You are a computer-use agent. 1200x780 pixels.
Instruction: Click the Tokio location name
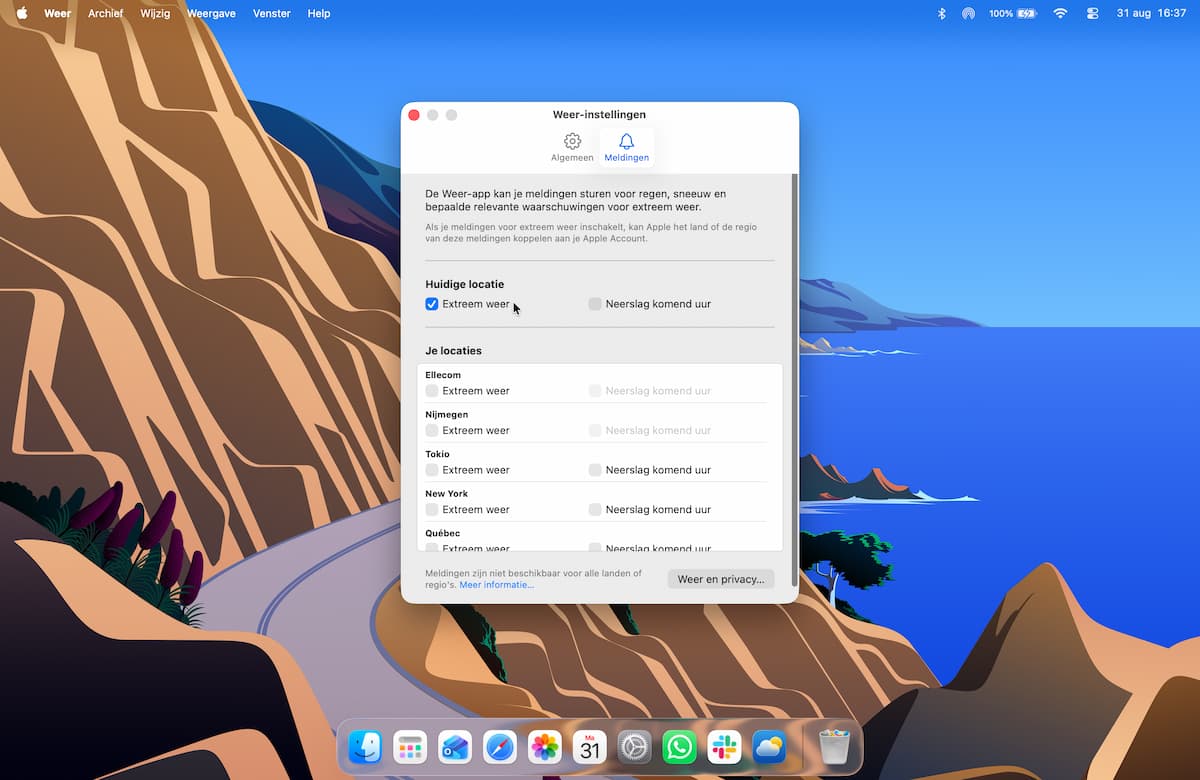click(x=438, y=454)
